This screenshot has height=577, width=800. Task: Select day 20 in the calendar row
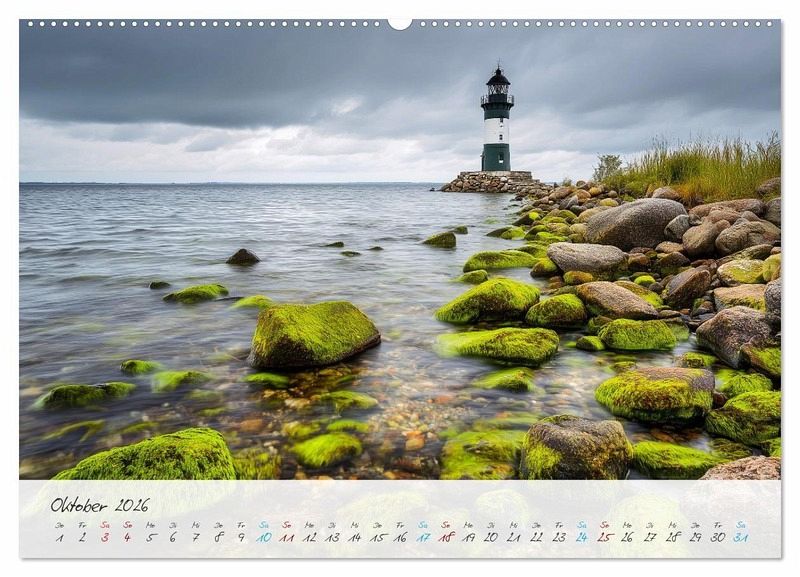pyautogui.click(x=491, y=537)
